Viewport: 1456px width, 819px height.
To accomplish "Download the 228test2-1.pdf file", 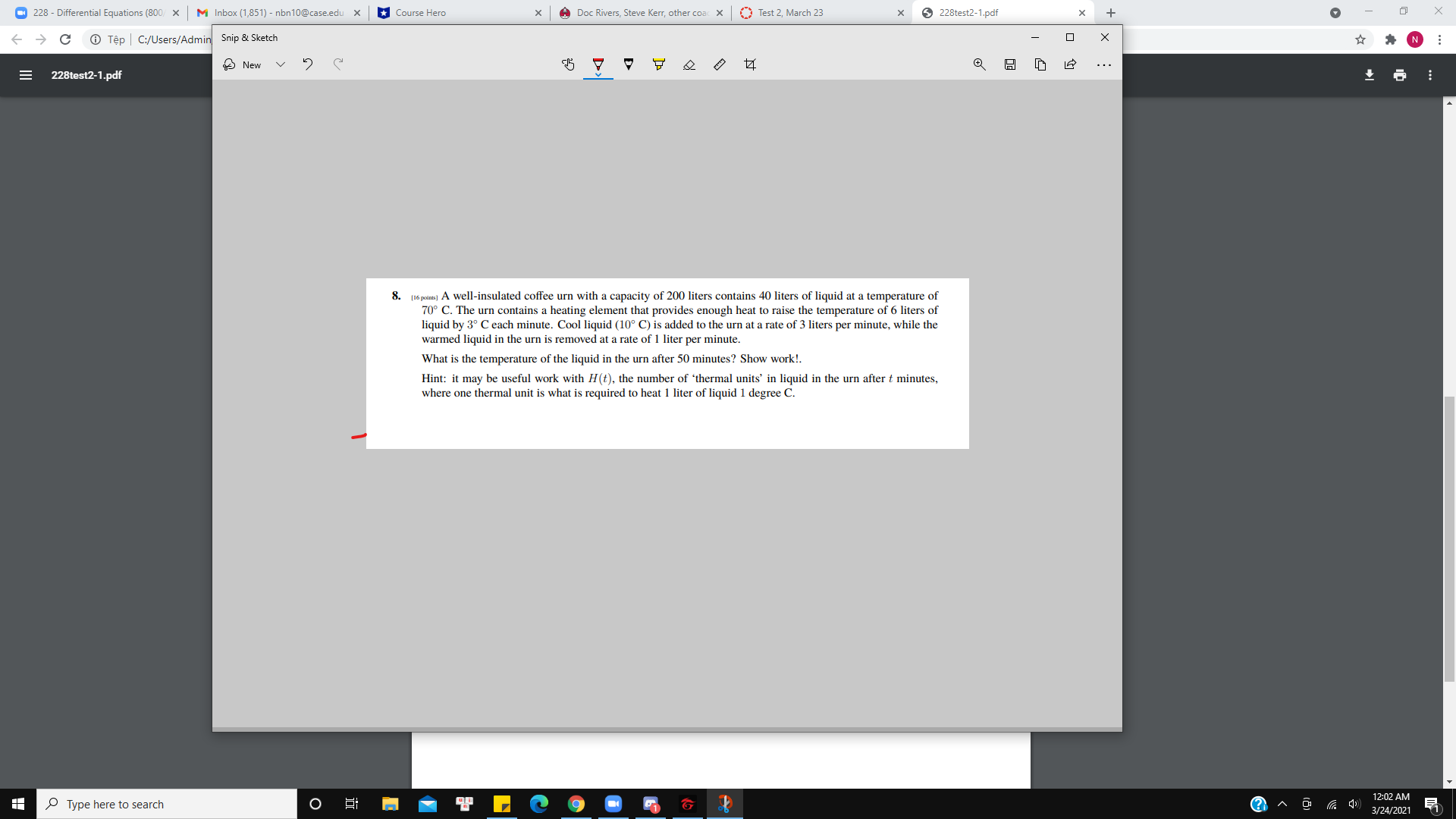I will pyautogui.click(x=1370, y=75).
